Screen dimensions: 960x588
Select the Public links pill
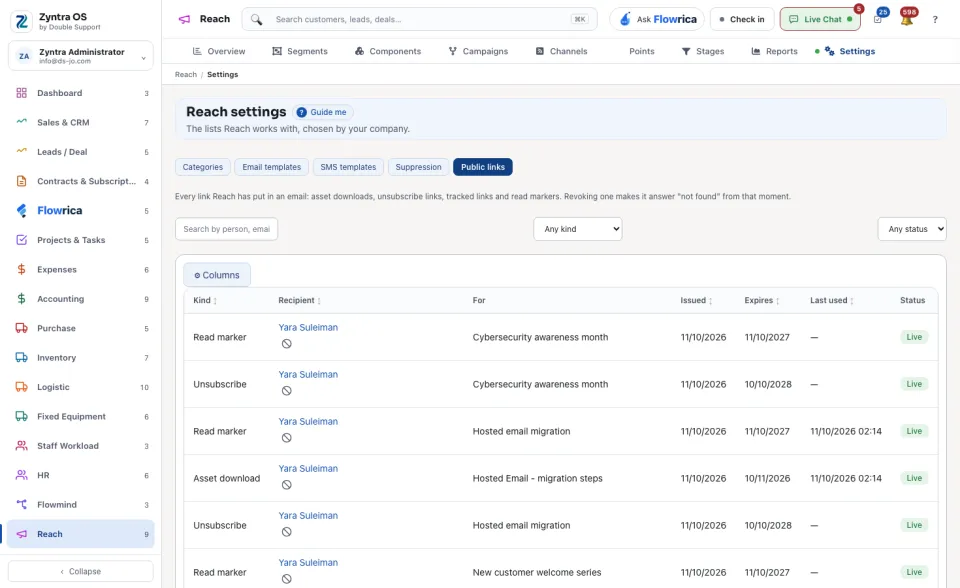[483, 167]
